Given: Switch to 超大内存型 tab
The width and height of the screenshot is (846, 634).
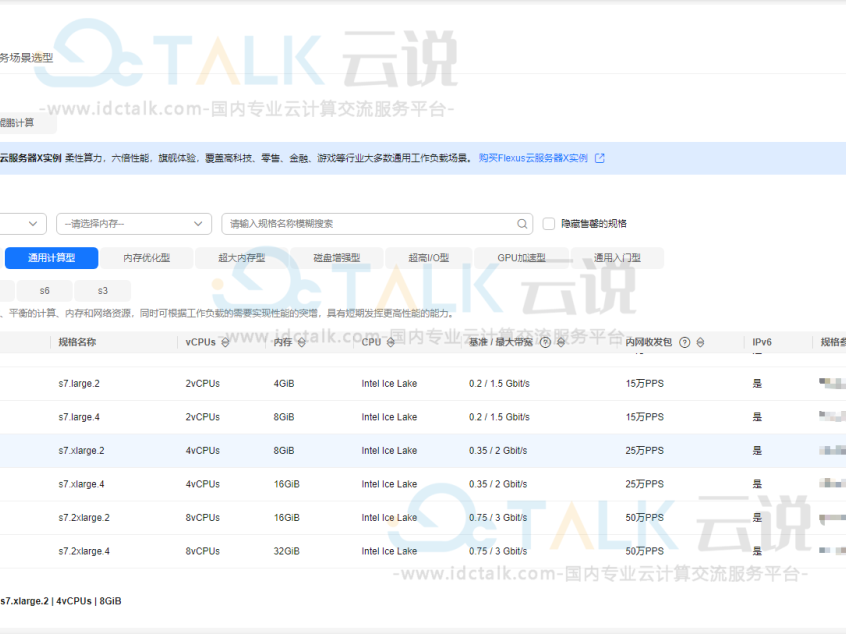Looking at the screenshot, I should [242, 258].
